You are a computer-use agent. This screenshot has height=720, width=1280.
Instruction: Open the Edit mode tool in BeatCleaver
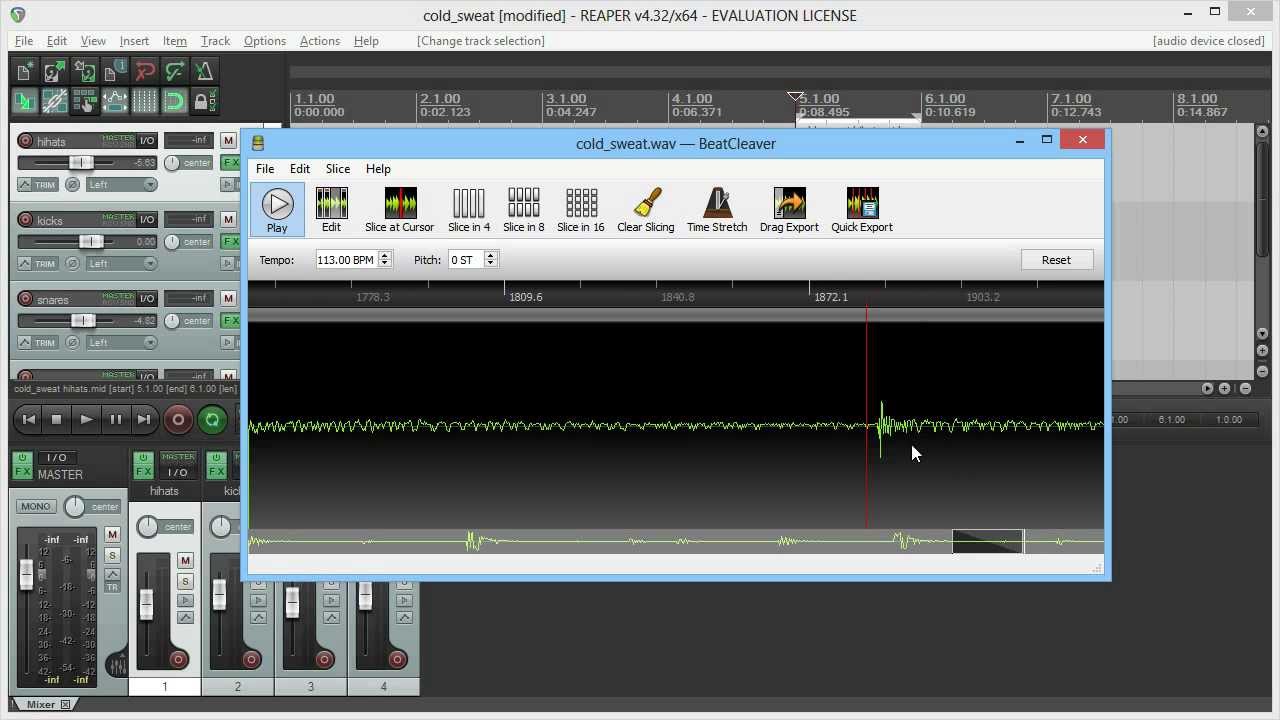click(331, 209)
